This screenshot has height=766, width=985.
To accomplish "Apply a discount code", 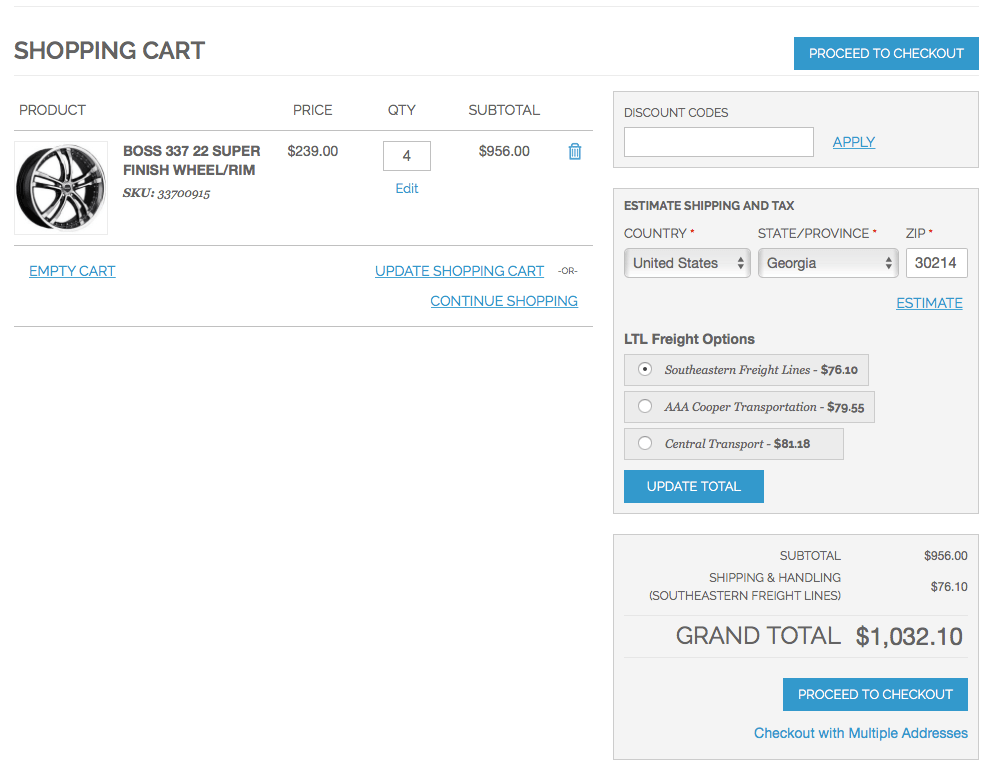I will pyautogui.click(x=853, y=141).
